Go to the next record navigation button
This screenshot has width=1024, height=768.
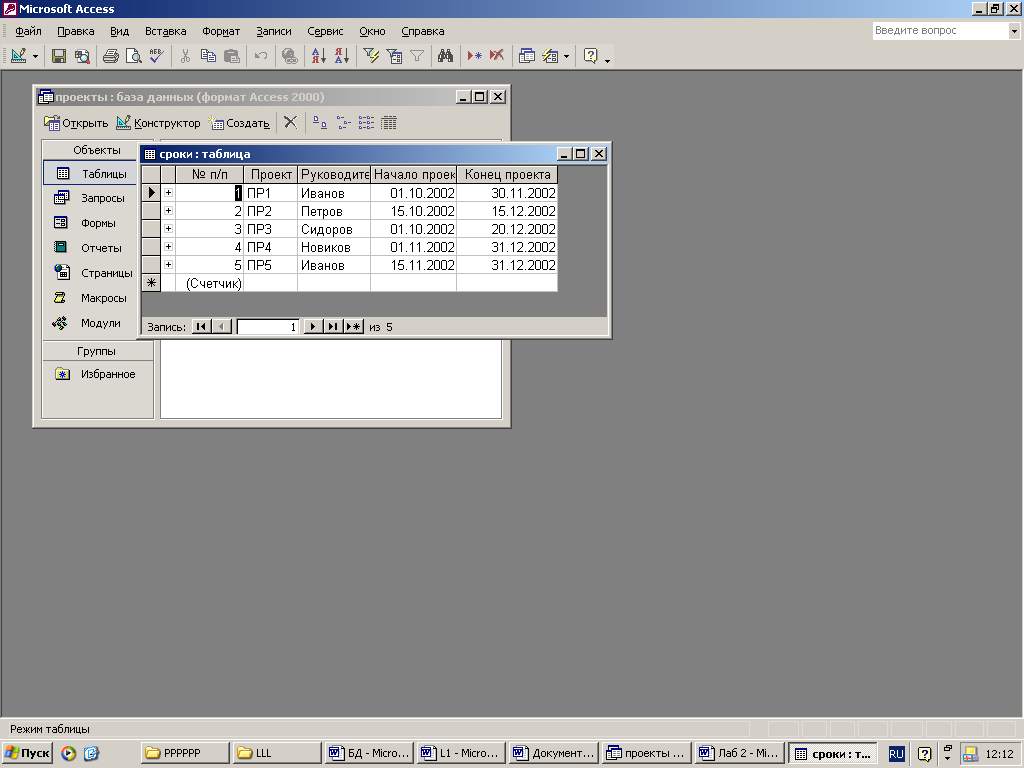313,327
